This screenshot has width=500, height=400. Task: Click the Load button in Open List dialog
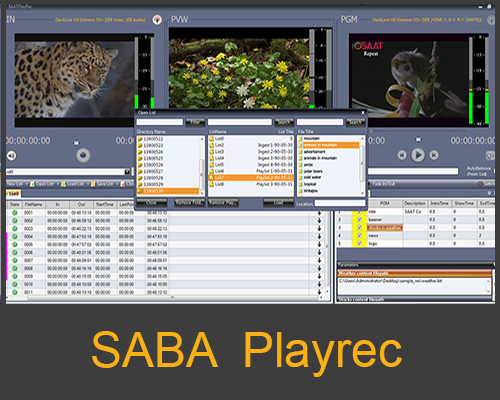(x=278, y=203)
